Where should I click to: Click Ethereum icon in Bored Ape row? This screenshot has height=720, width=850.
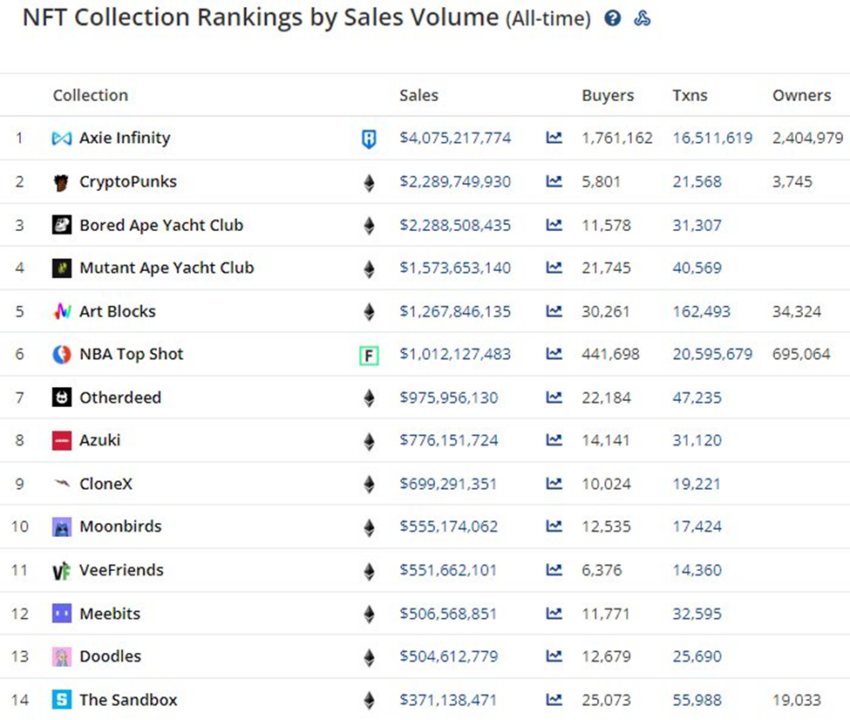369,226
